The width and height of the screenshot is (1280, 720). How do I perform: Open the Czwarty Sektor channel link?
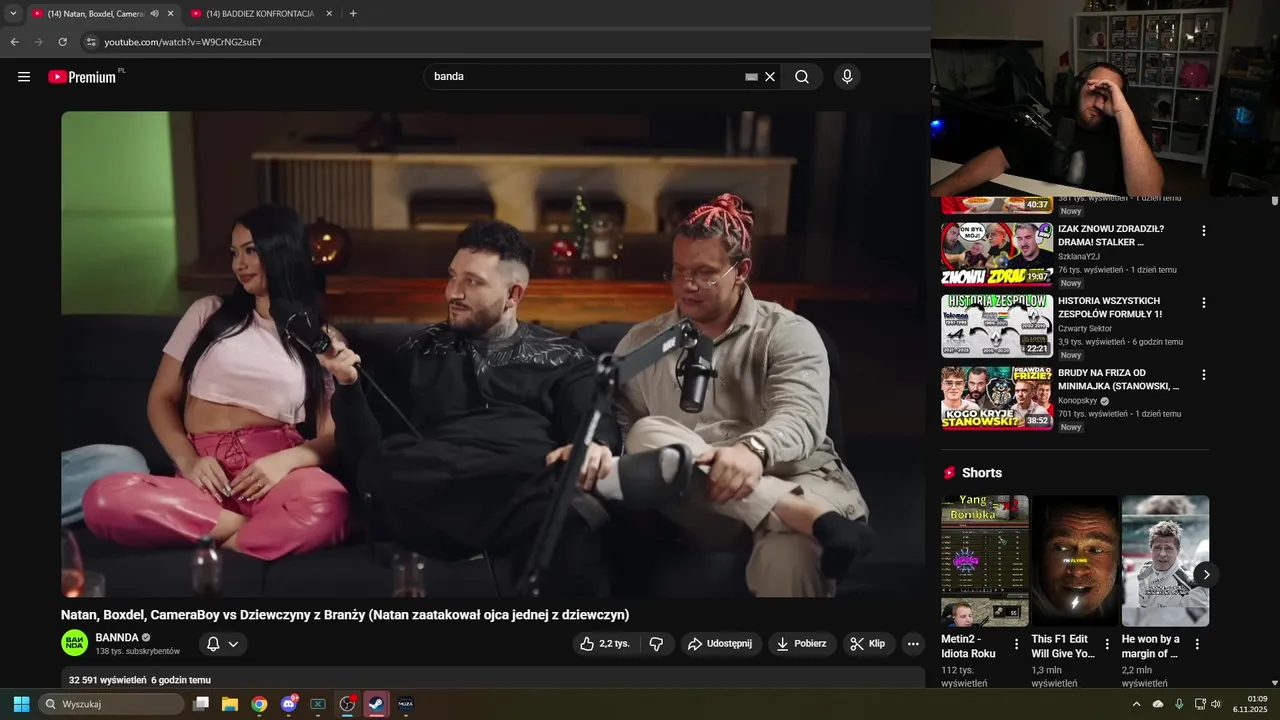click(1085, 328)
